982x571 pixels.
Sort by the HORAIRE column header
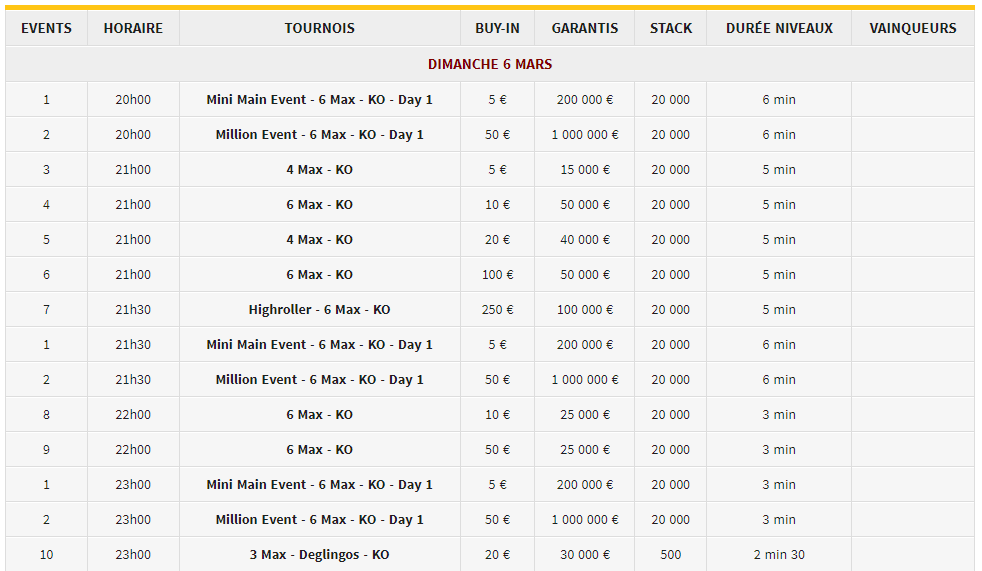coord(133,28)
